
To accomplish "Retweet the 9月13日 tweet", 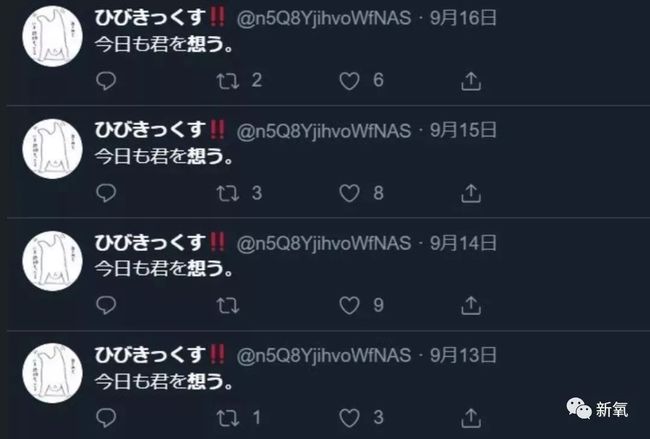I will coord(228,418).
